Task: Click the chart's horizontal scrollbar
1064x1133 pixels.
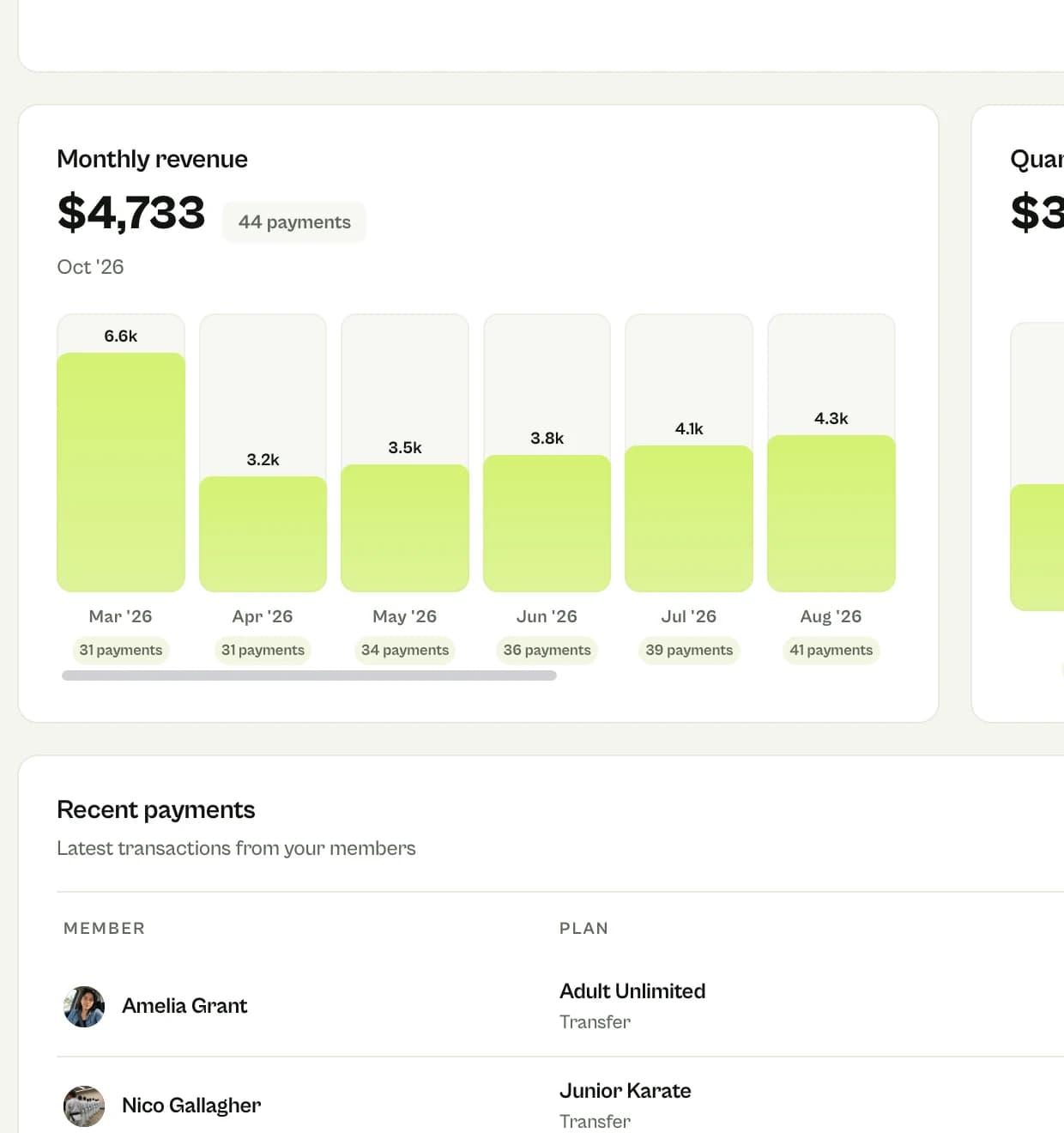Action: (309, 676)
